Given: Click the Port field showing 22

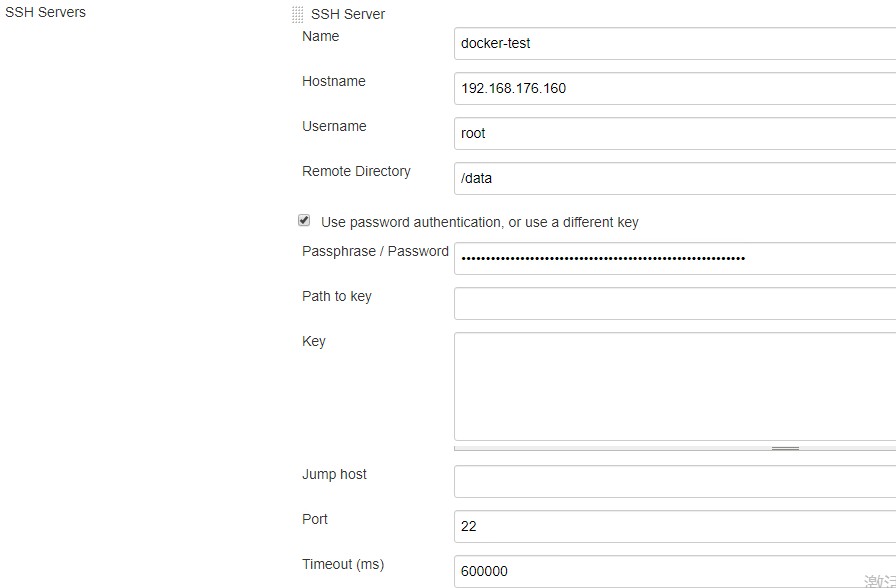Looking at the screenshot, I should click(x=675, y=526).
